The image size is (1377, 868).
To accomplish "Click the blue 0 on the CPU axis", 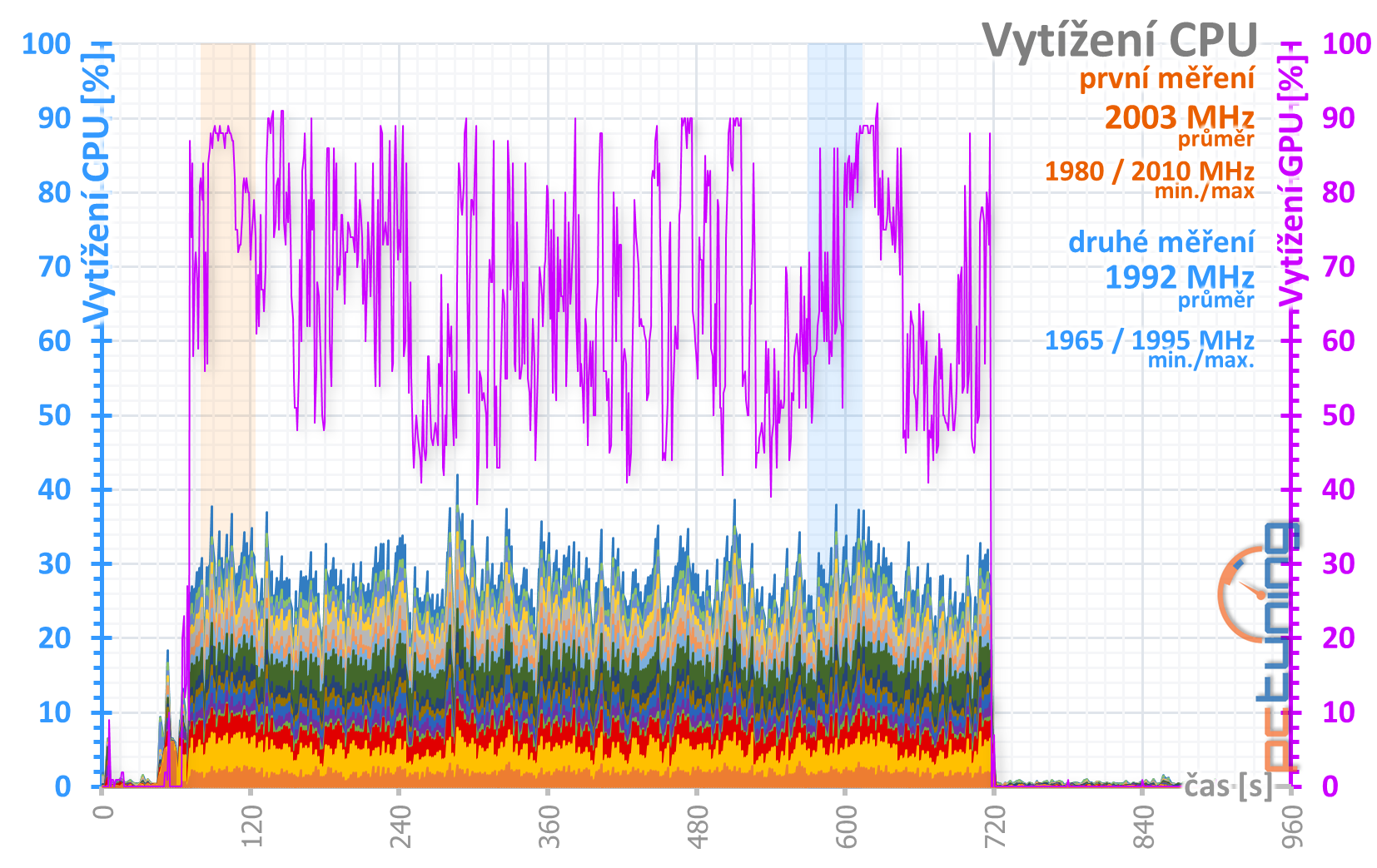I will pos(63,786).
